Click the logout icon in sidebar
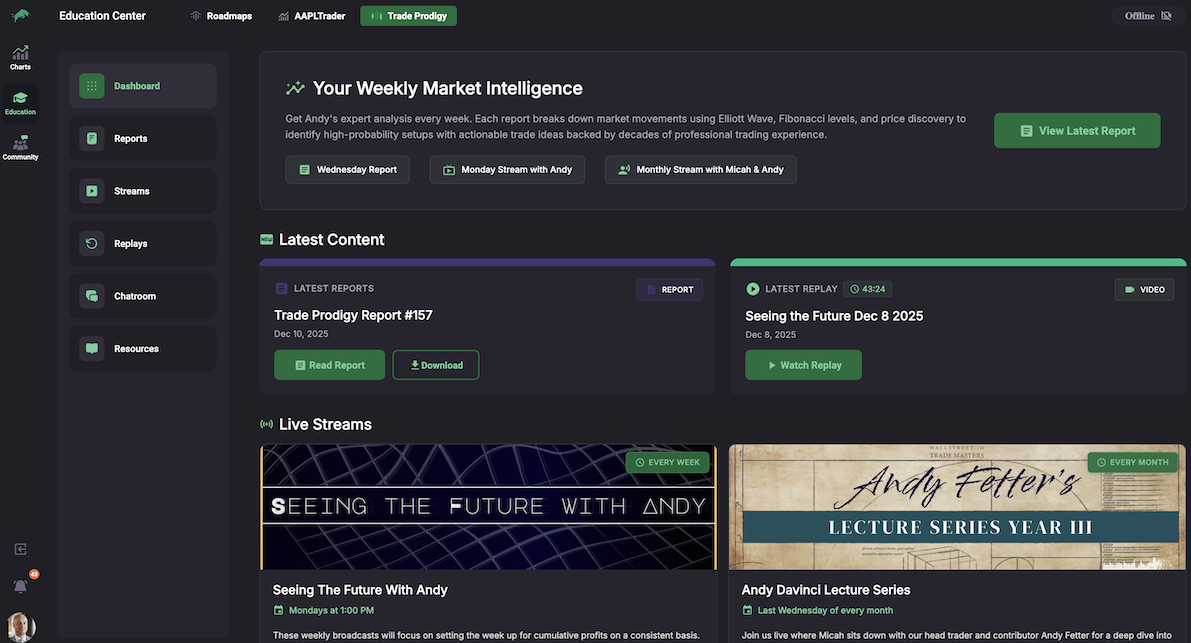The image size is (1191, 643). (20, 549)
